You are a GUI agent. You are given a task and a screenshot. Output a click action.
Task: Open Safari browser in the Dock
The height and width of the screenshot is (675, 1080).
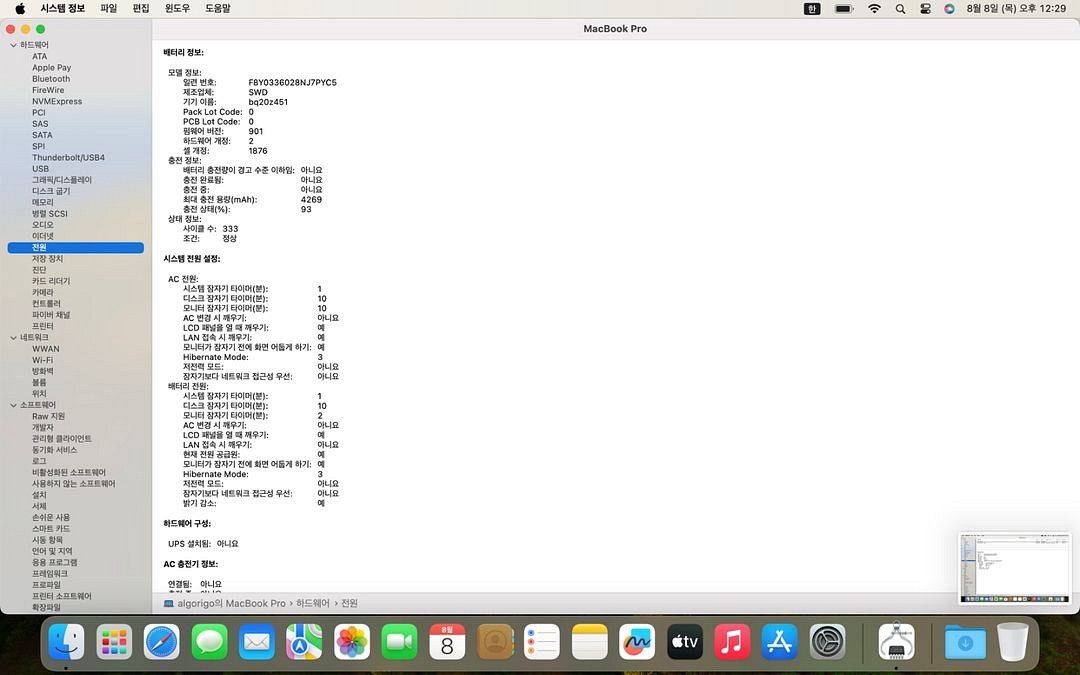tap(162, 642)
